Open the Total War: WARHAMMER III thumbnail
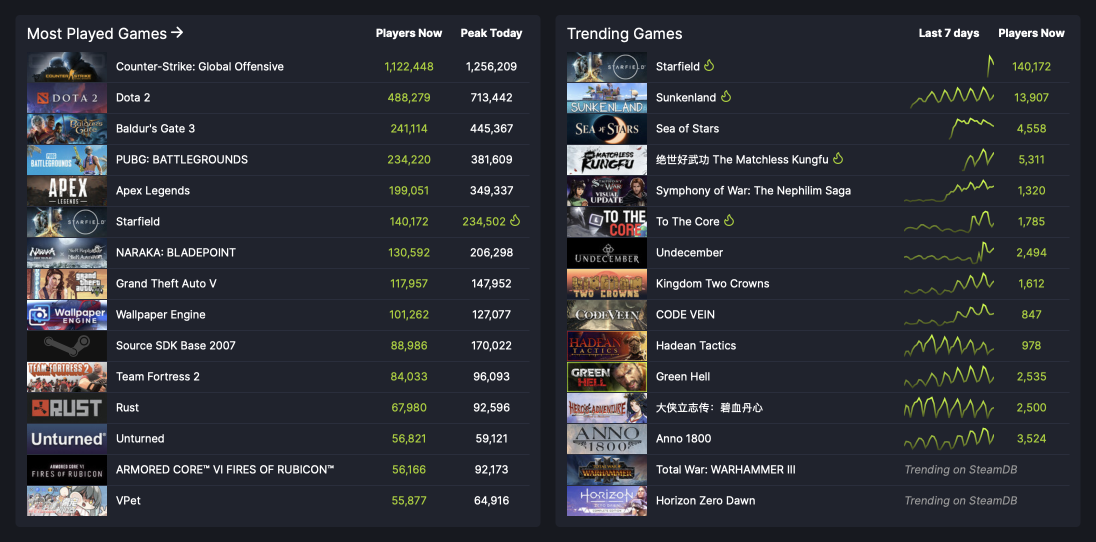 point(607,469)
